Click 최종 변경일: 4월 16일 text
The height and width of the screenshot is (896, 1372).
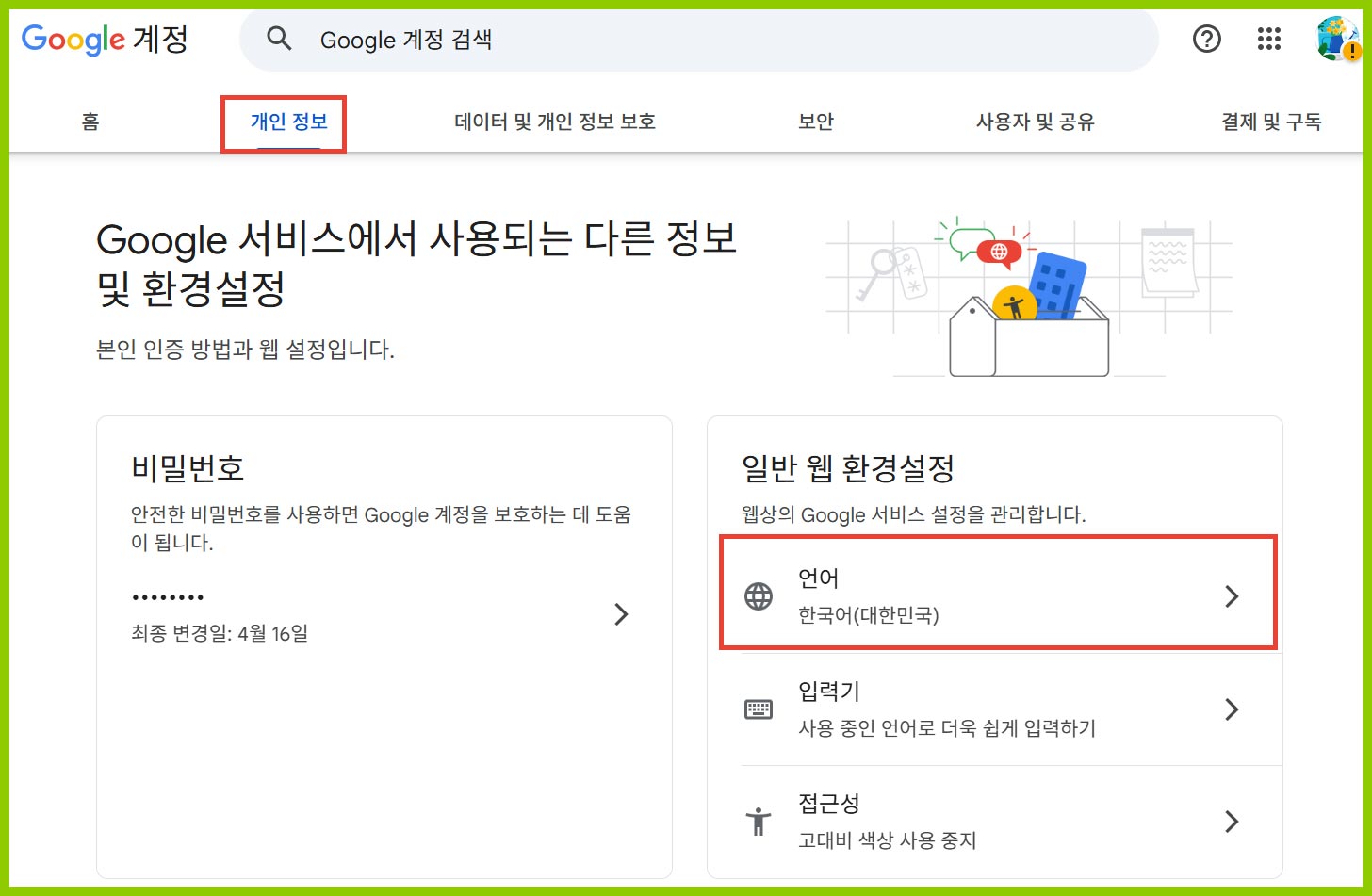(x=220, y=633)
